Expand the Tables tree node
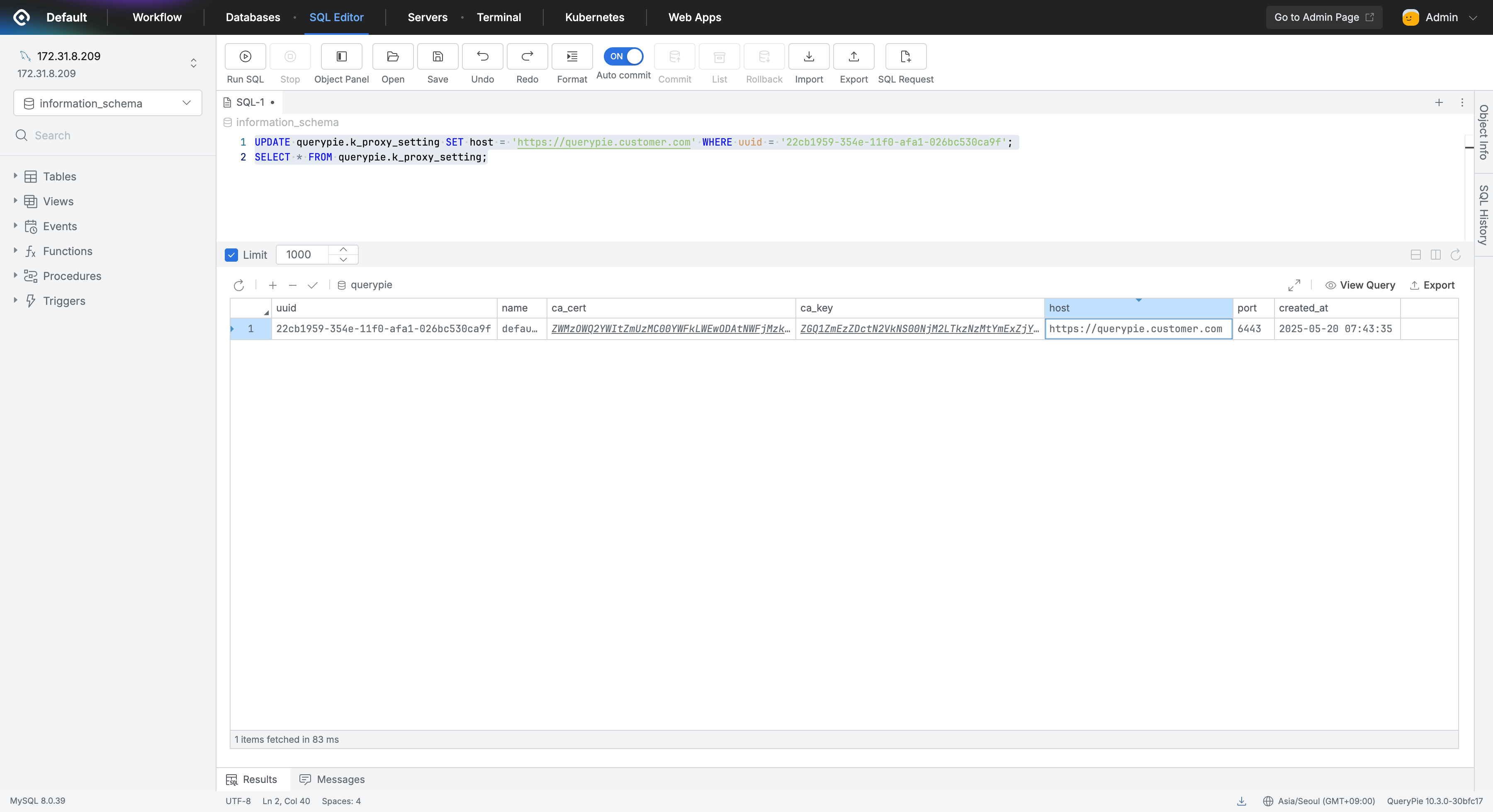 16,176
